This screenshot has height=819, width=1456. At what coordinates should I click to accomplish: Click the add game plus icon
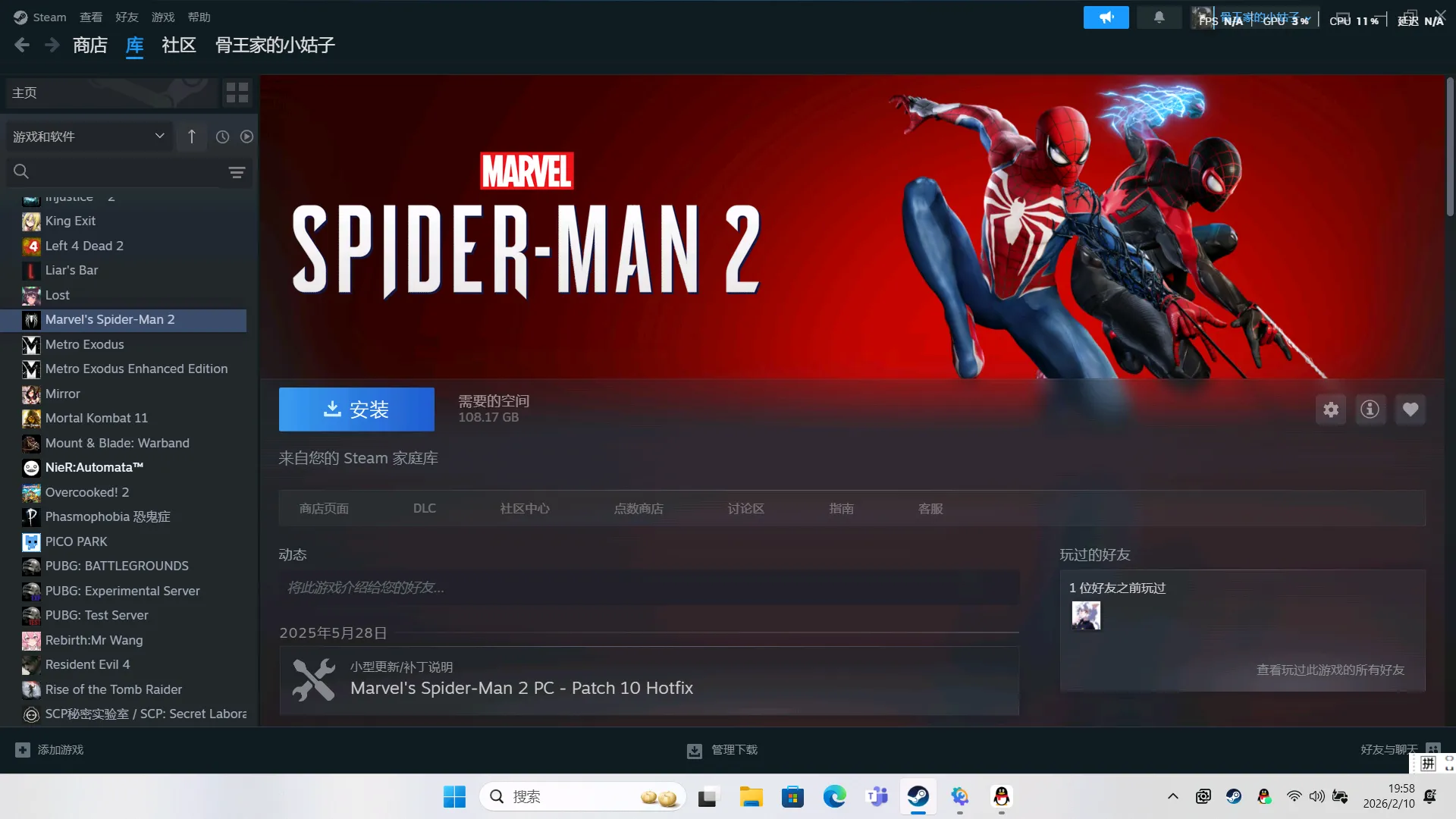23,749
